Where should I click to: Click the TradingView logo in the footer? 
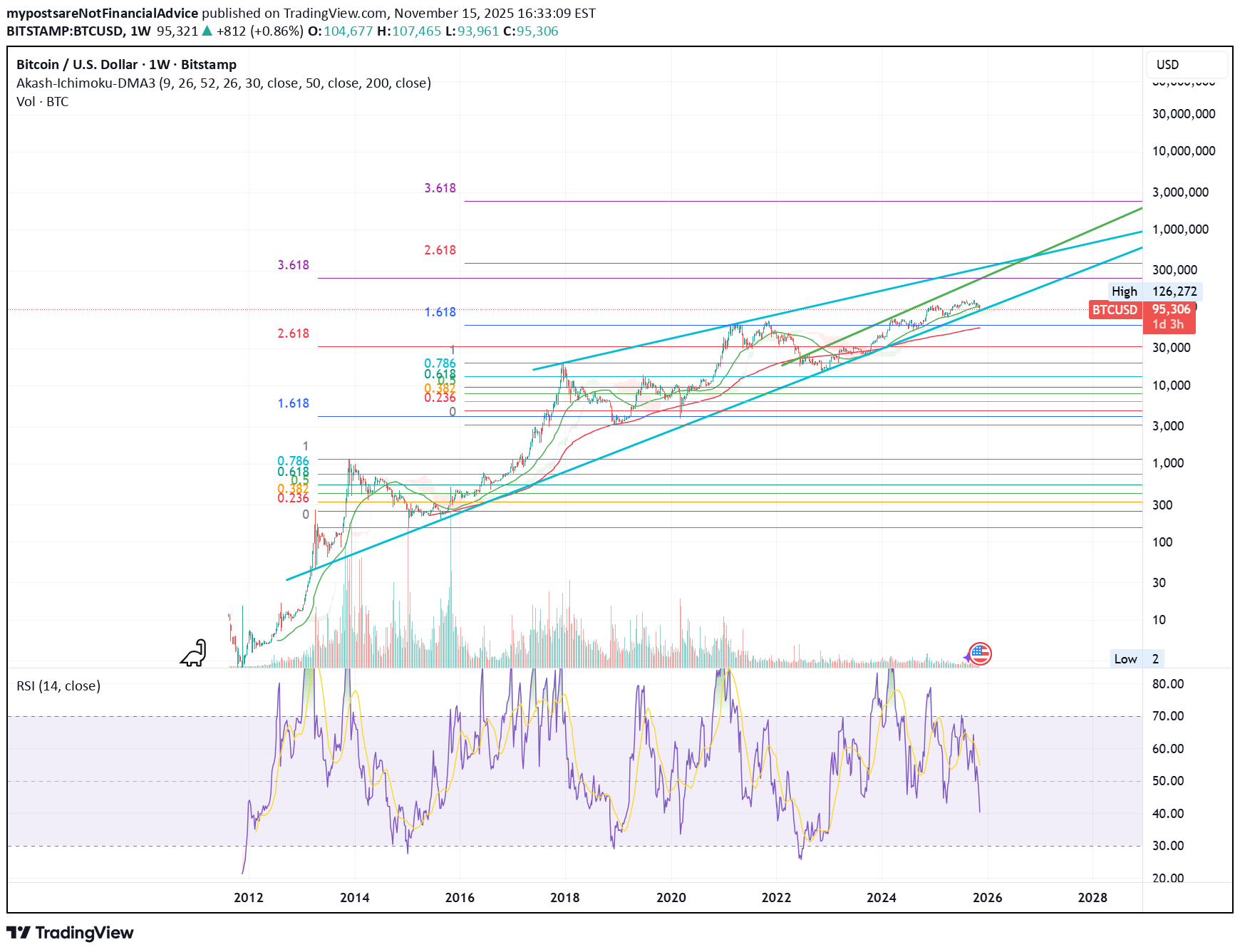click(x=70, y=933)
